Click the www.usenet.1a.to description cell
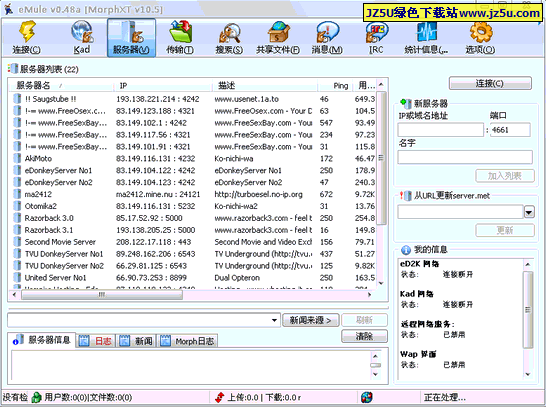This screenshot has width=546, height=407. [247, 99]
